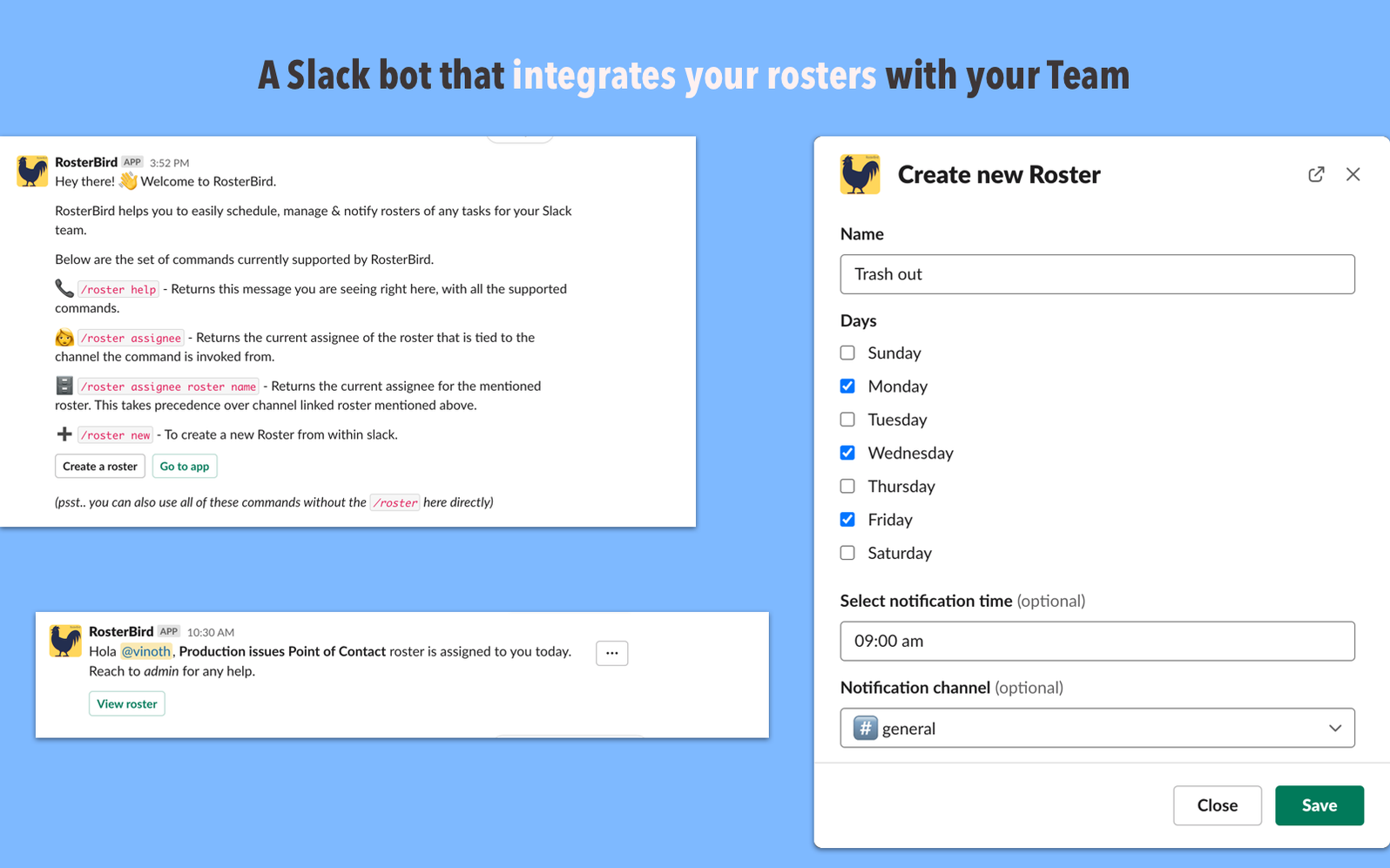
Task: Click the APP badge on the 3:52 PM message
Action: pyautogui.click(x=132, y=162)
